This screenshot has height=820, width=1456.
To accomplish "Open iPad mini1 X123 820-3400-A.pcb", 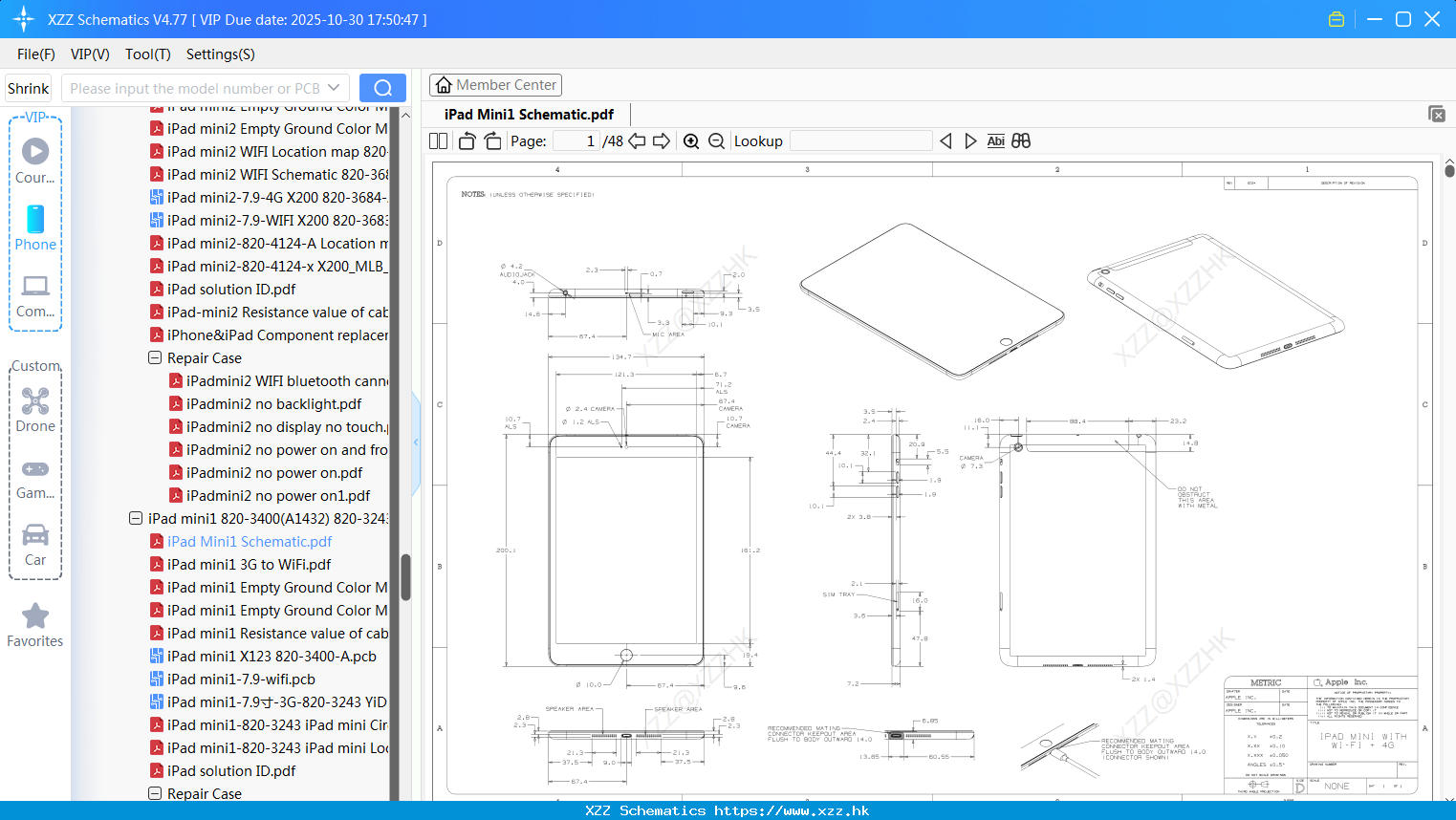I will tap(272, 656).
